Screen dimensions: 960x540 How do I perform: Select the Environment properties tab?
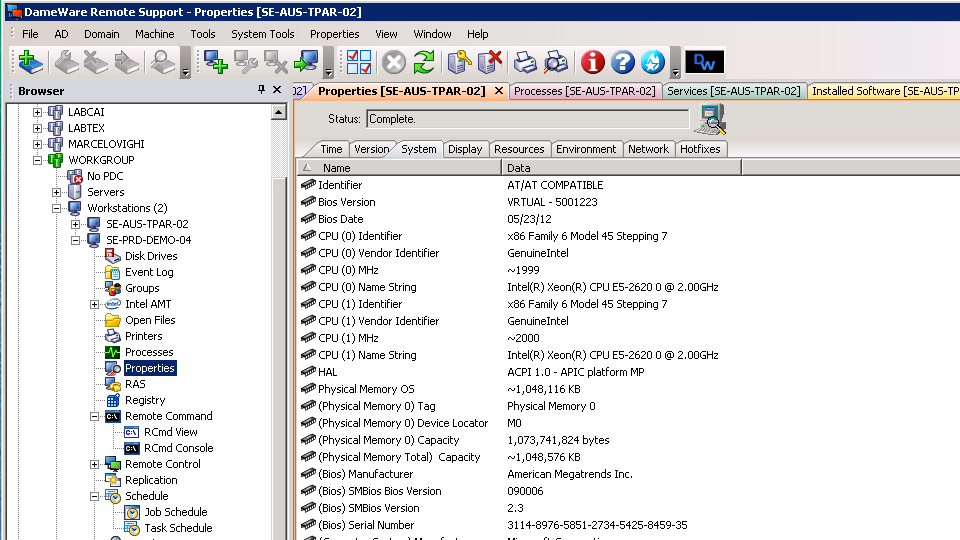coord(586,149)
